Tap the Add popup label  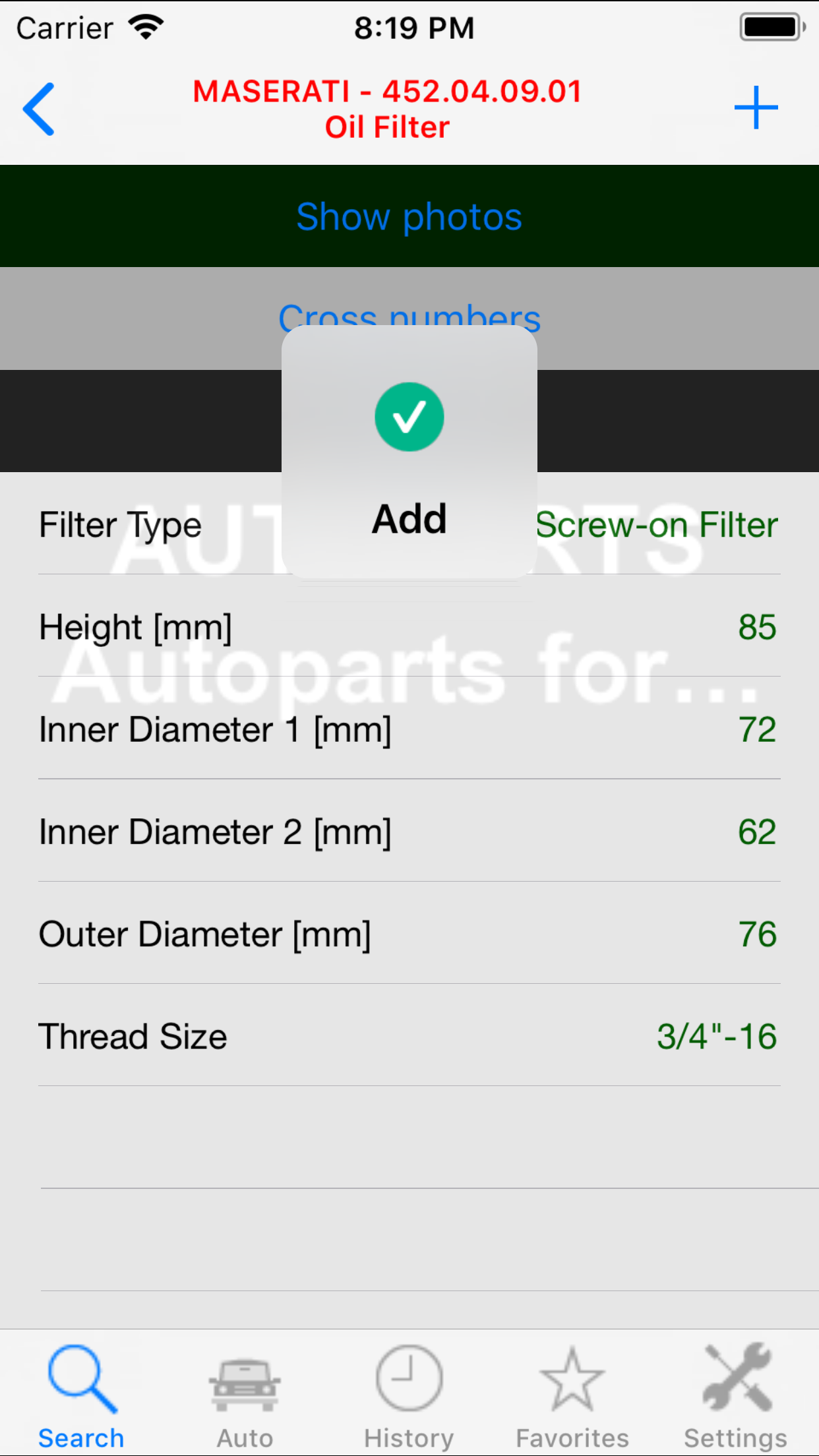coord(409,519)
